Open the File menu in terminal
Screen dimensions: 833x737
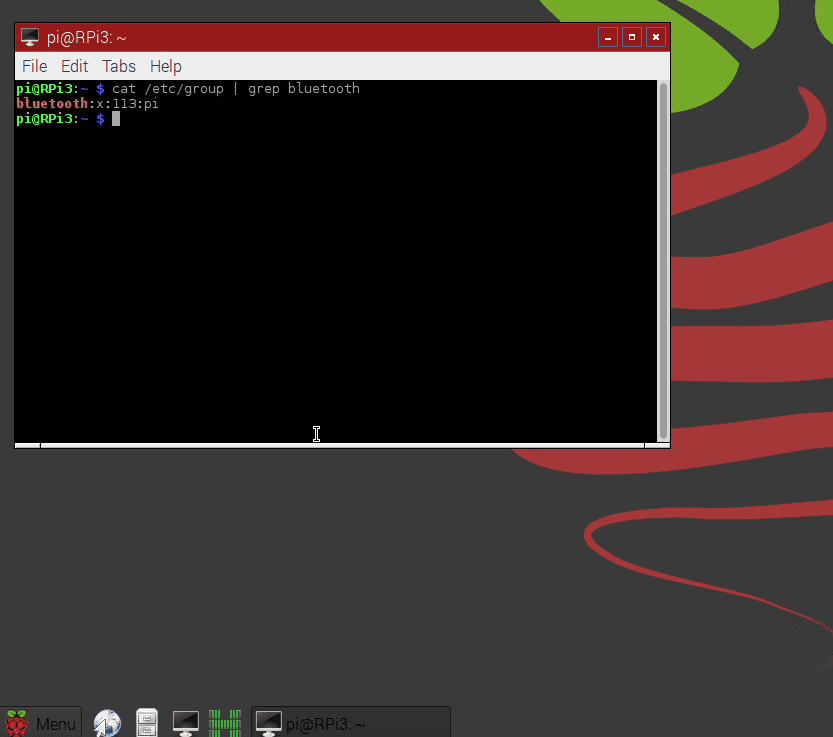click(x=35, y=66)
